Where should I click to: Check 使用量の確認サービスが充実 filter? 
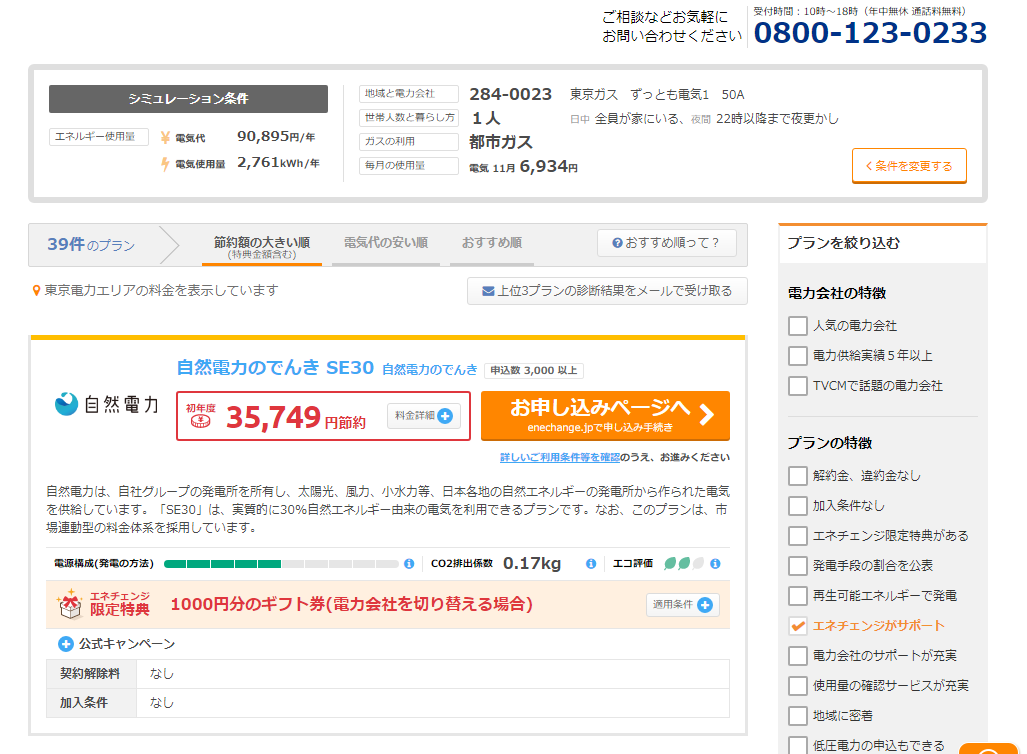coord(797,686)
